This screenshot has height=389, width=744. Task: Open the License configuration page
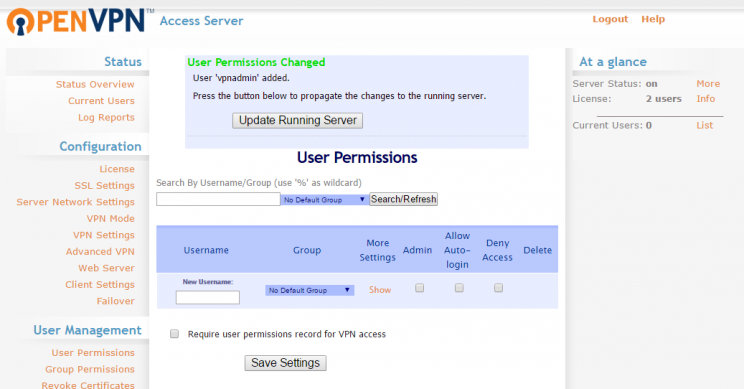click(117, 169)
